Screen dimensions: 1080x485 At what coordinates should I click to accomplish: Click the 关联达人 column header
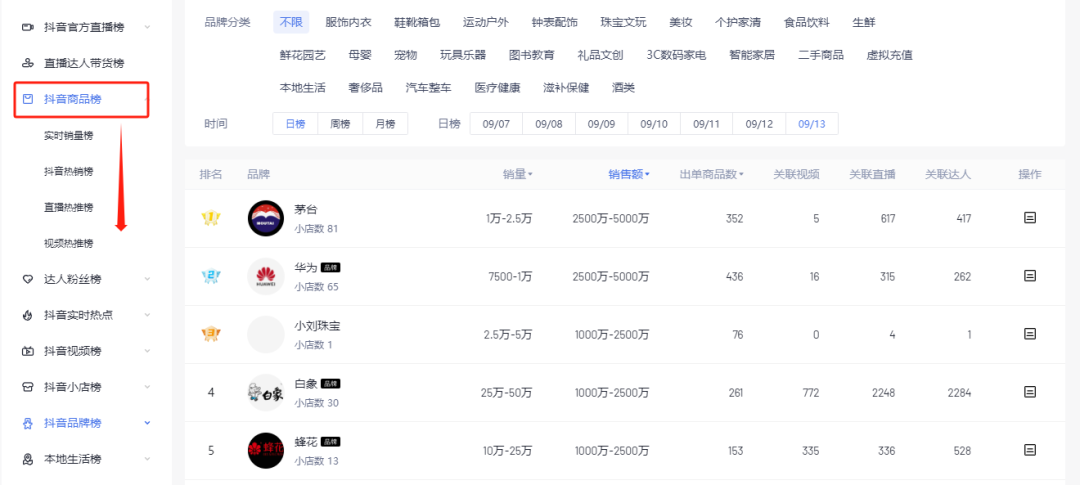tap(948, 174)
